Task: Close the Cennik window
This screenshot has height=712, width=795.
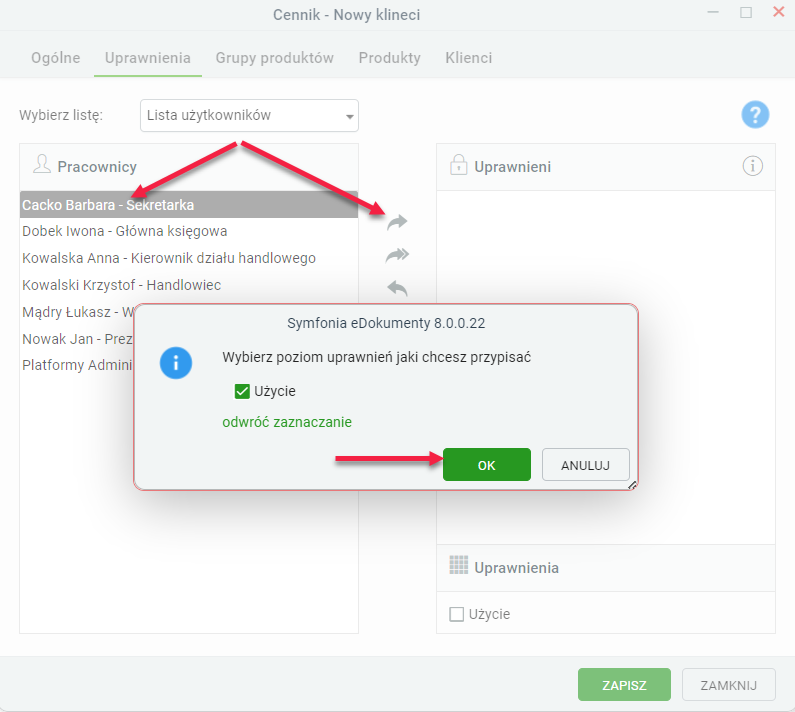Action: [x=778, y=12]
